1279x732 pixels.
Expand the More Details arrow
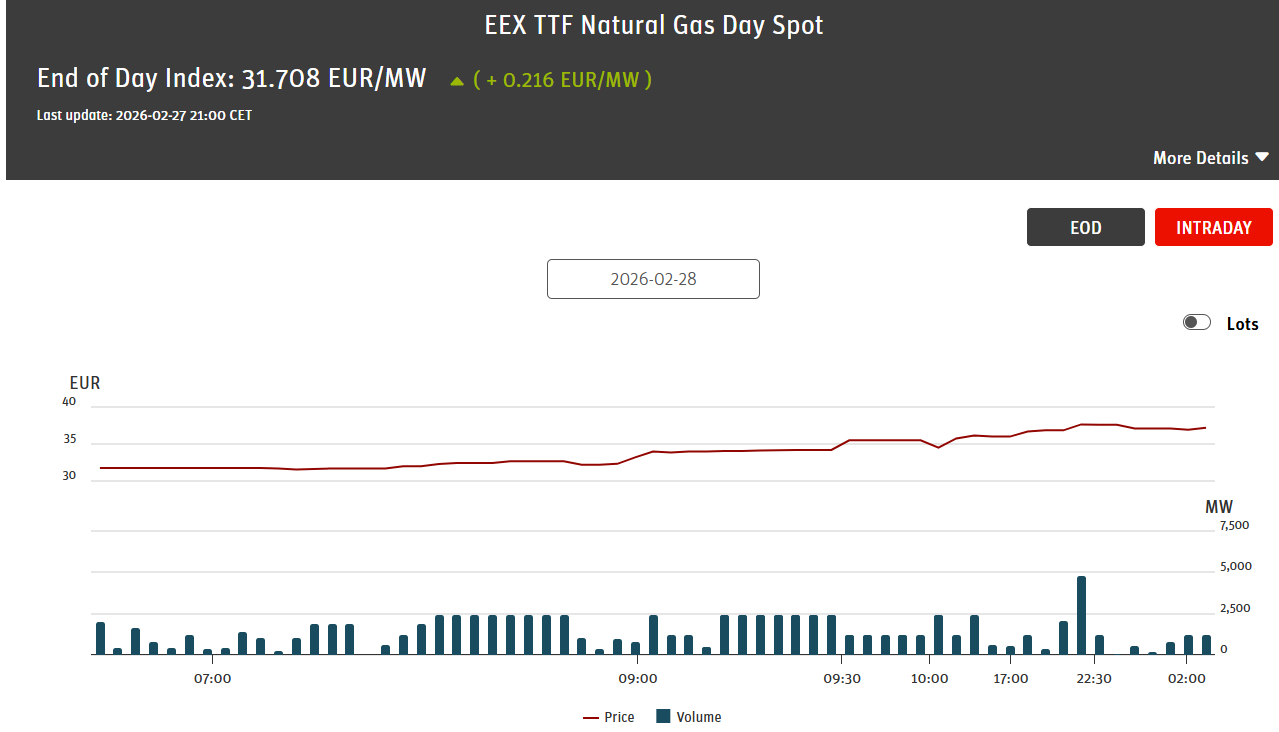1262,157
